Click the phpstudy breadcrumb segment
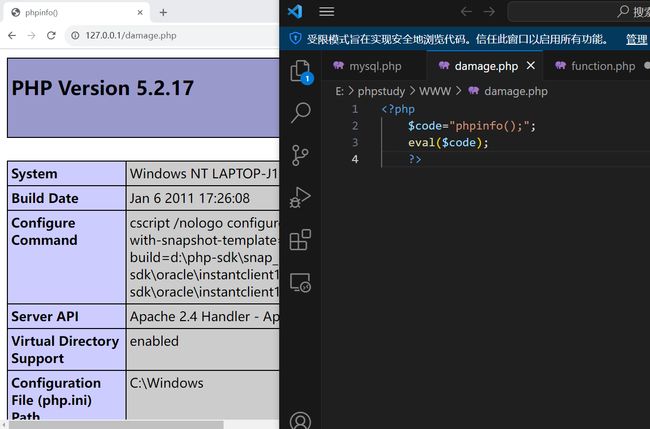650x429 pixels. coord(381,91)
